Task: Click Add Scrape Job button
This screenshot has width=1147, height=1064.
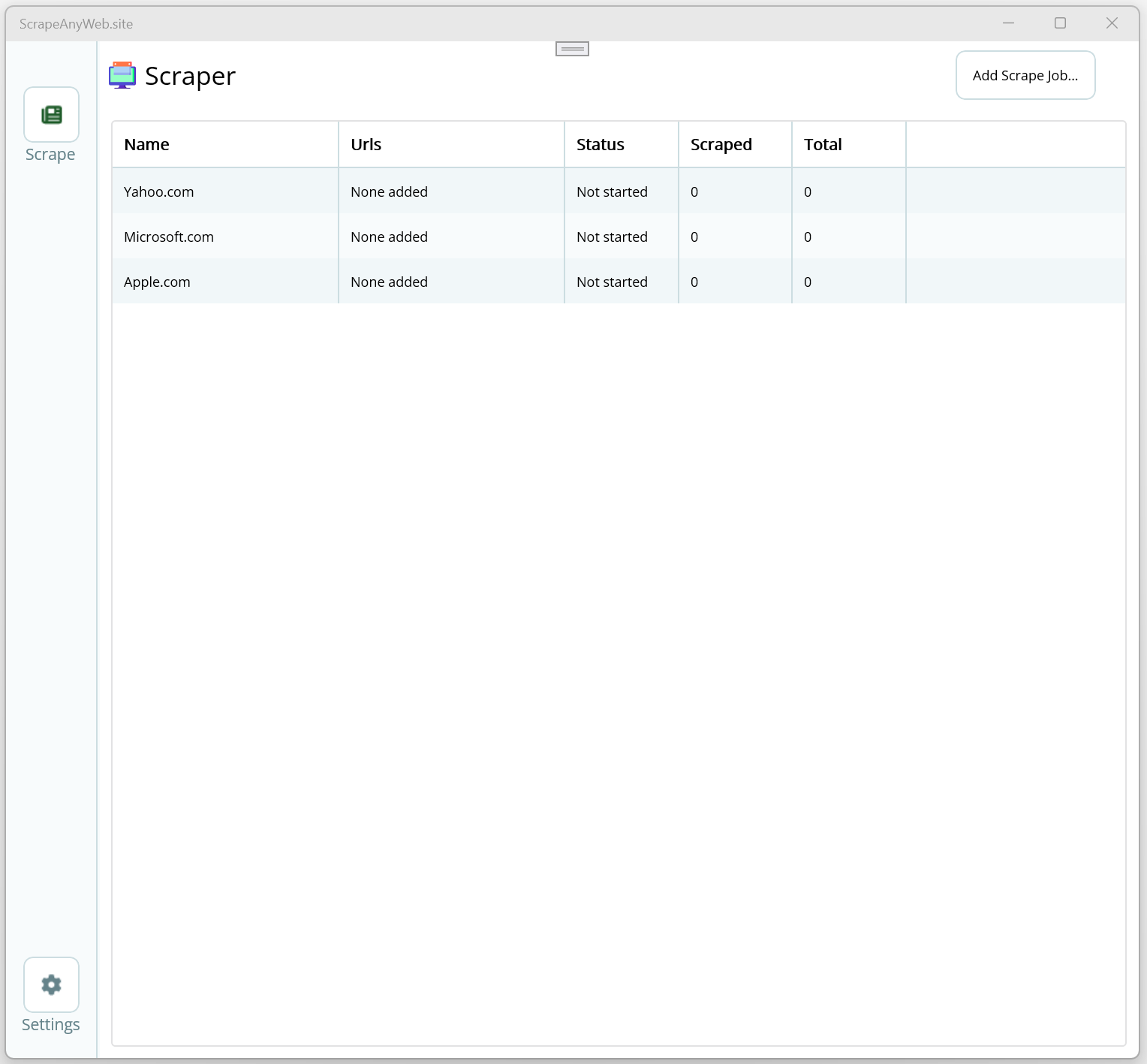Action: (1025, 75)
